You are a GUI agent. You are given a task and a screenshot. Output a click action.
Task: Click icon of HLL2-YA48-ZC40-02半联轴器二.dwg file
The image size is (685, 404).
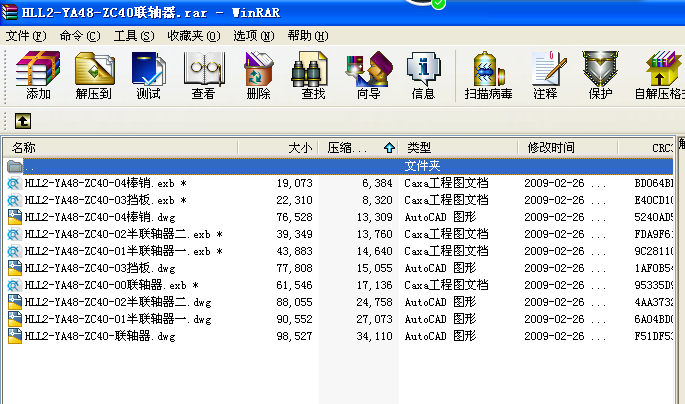pos(14,302)
